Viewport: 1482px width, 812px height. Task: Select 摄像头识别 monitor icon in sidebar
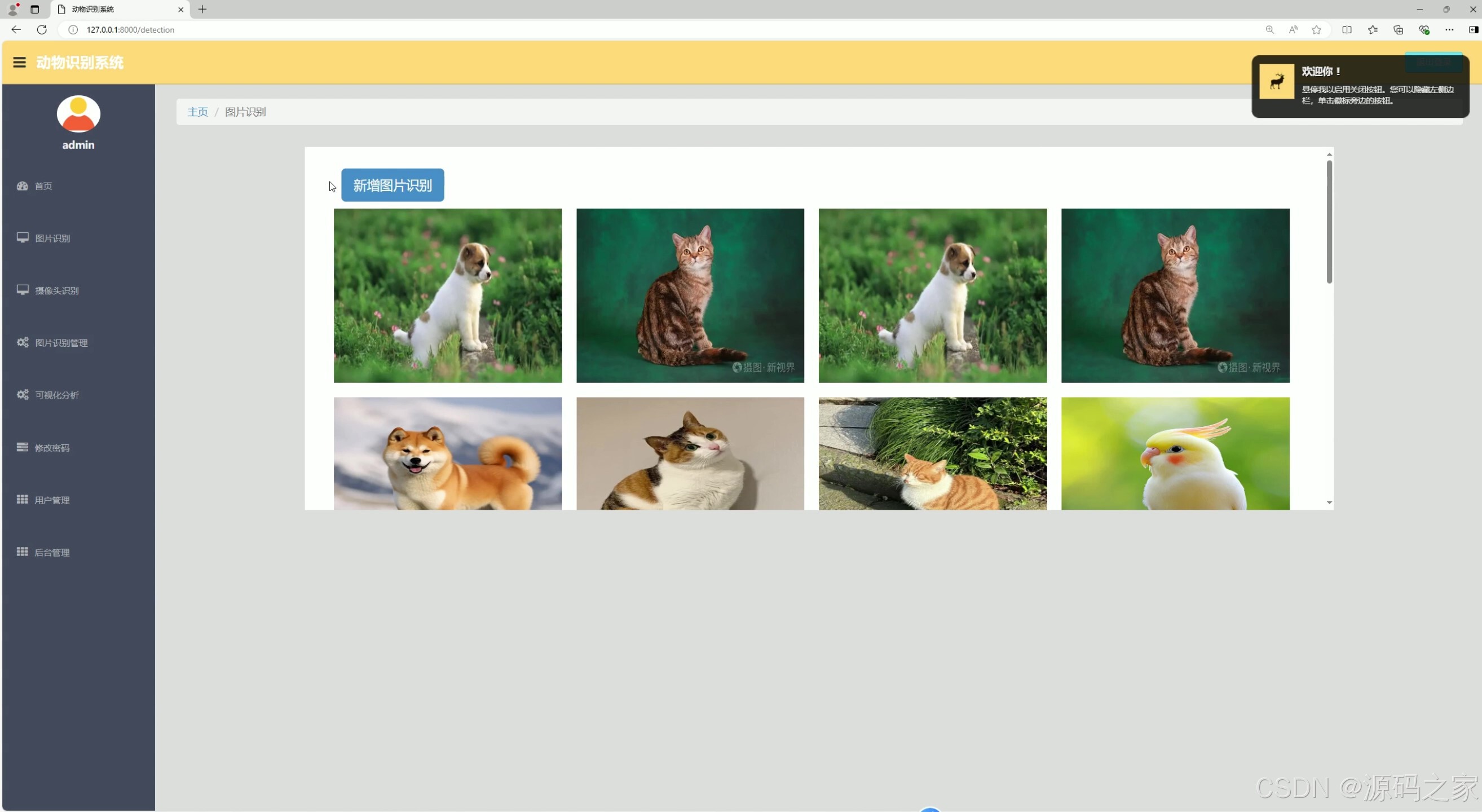point(23,290)
